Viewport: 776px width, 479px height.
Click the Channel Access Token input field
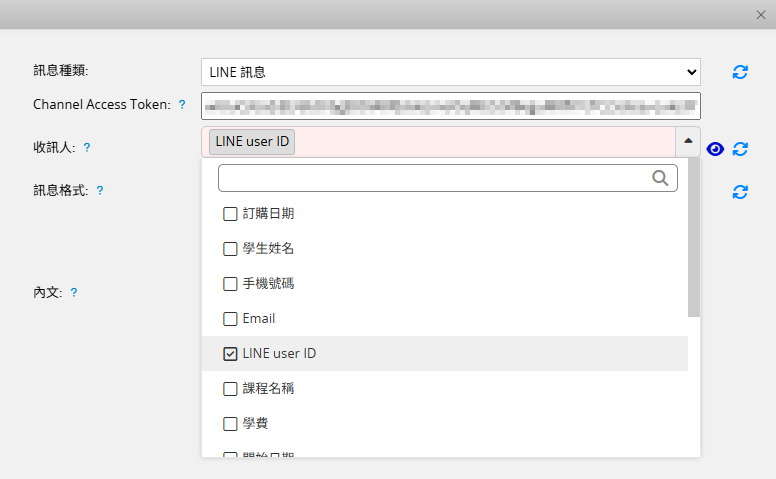tap(450, 105)
